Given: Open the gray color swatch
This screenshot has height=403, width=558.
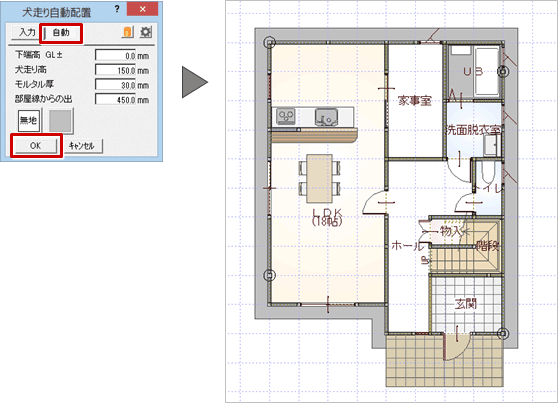Looking at the screenshot, I should (60, 120).
